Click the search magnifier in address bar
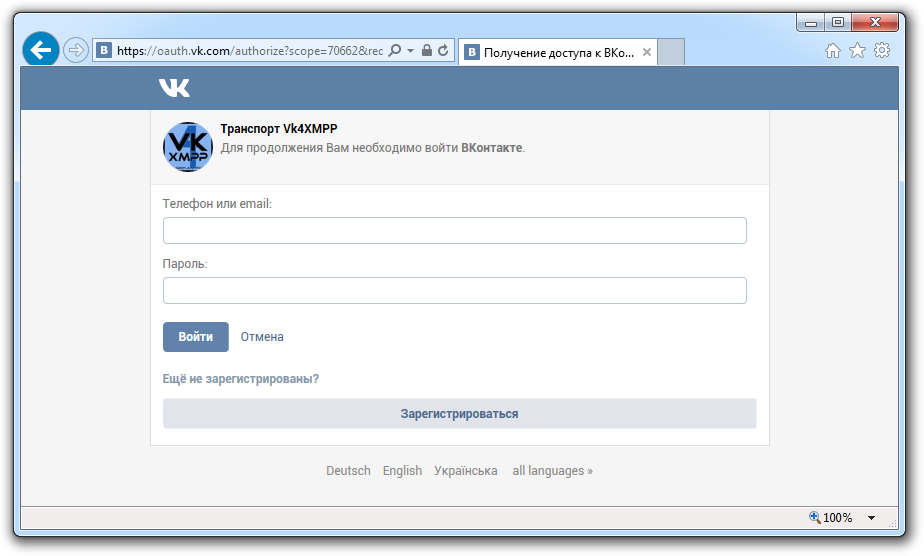This screenshot has width=924, height=556. tap(394, 50)
